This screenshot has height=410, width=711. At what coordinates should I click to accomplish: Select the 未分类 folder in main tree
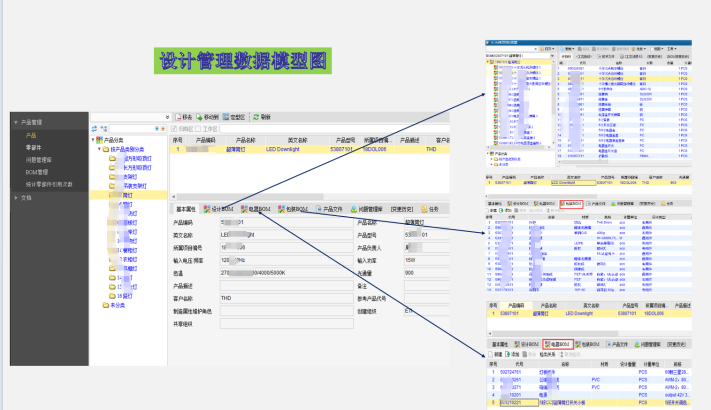pos(114,305)
